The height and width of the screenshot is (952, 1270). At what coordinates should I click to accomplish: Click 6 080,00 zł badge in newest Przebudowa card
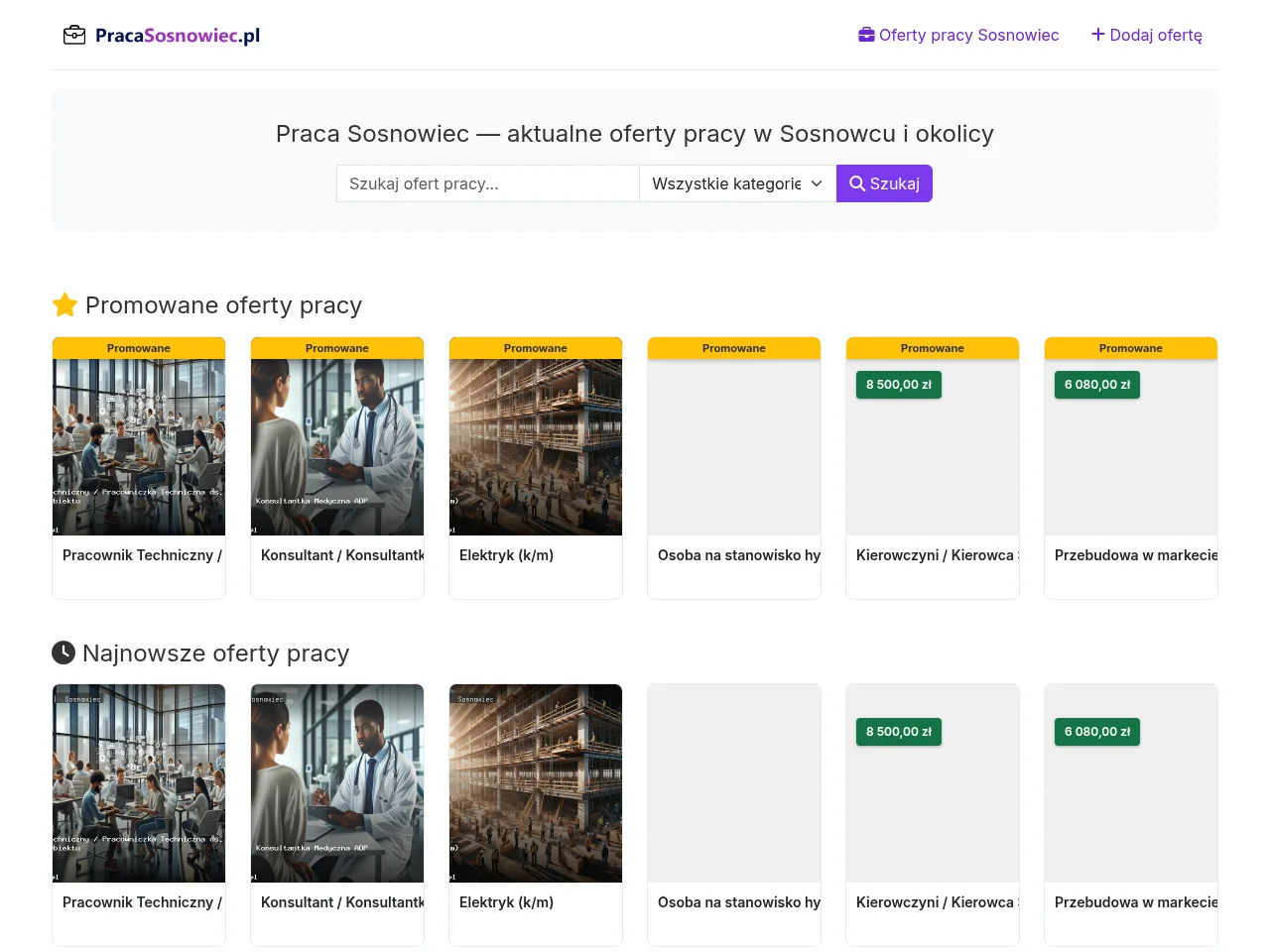point(1097,732)
